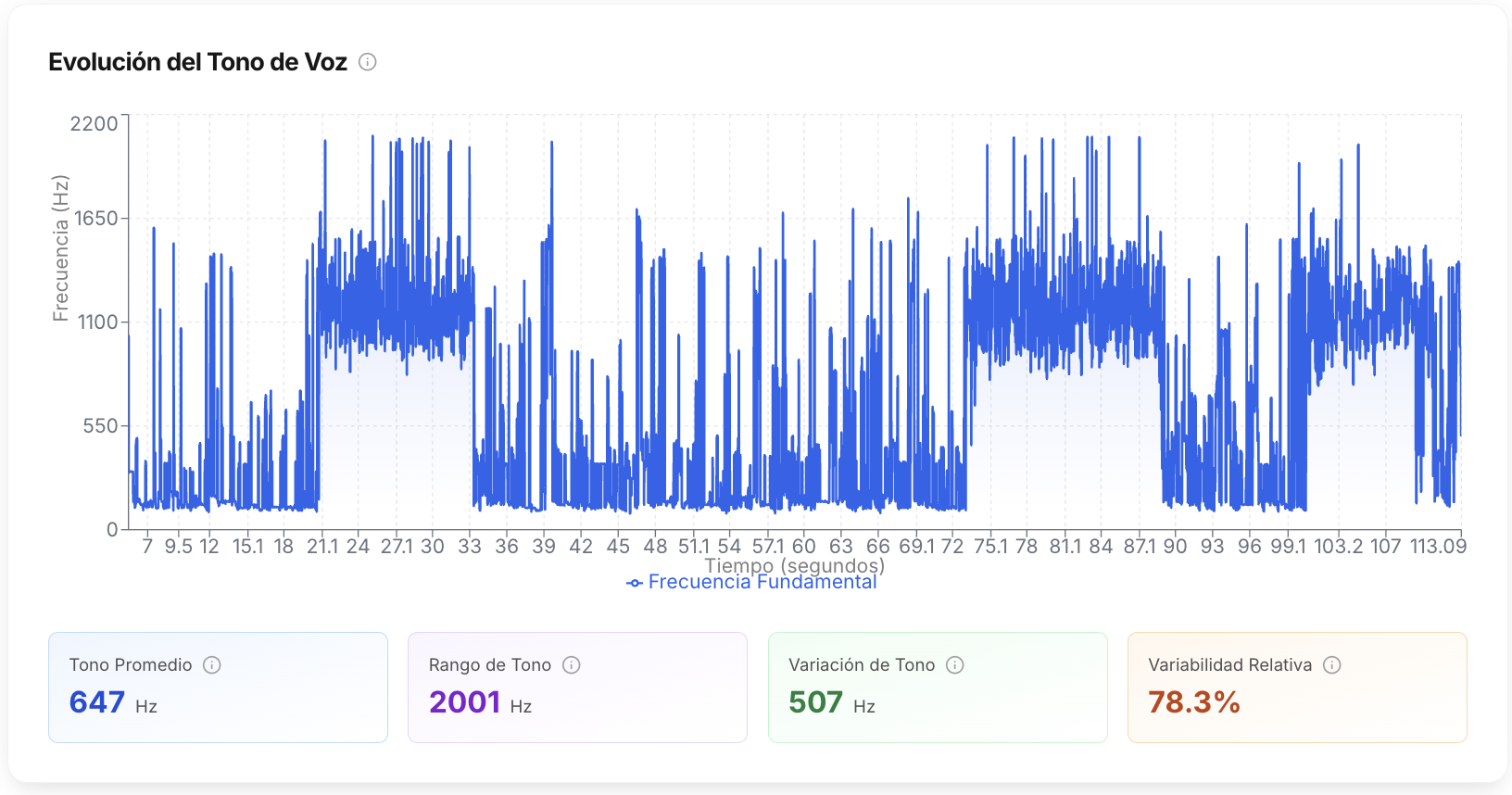Click the Evolución del Tono de Voz title
The image size is (1512, 795).
click(x=198, y=62)
